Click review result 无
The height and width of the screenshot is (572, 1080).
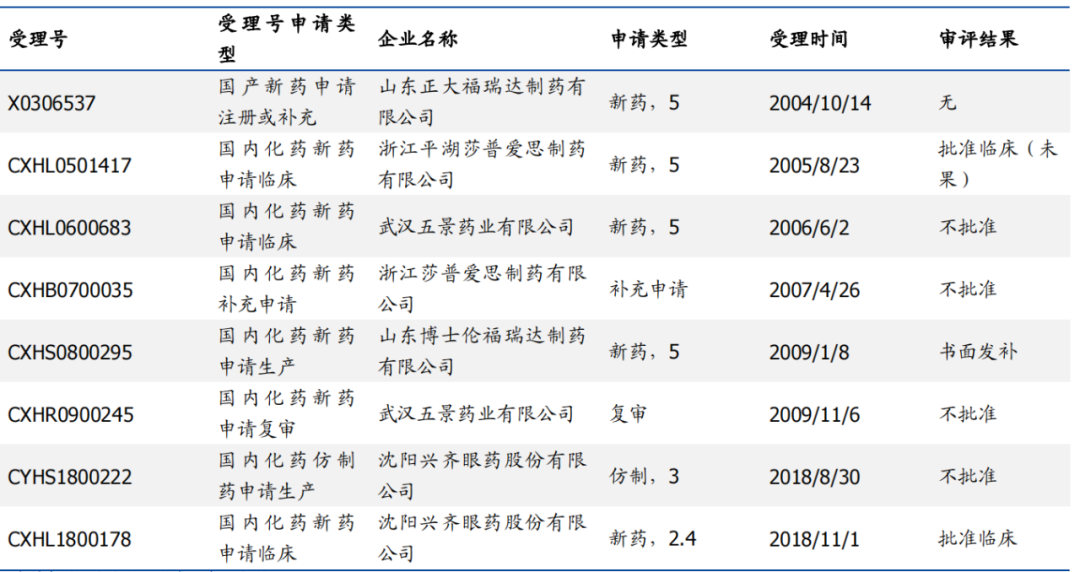[948, 103]
